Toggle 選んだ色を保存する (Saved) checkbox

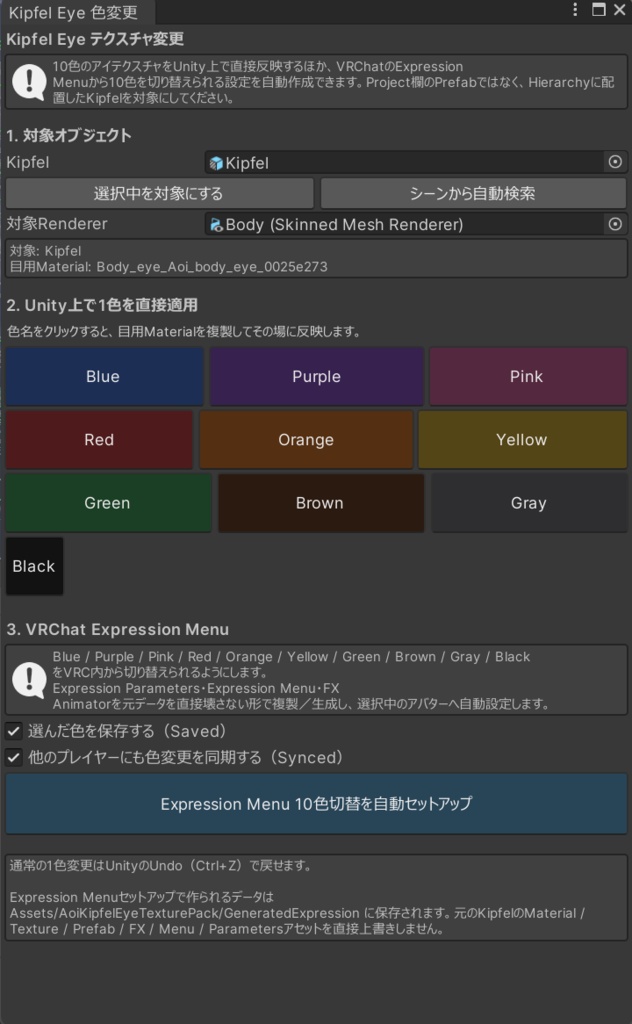[x=14, y=731]
